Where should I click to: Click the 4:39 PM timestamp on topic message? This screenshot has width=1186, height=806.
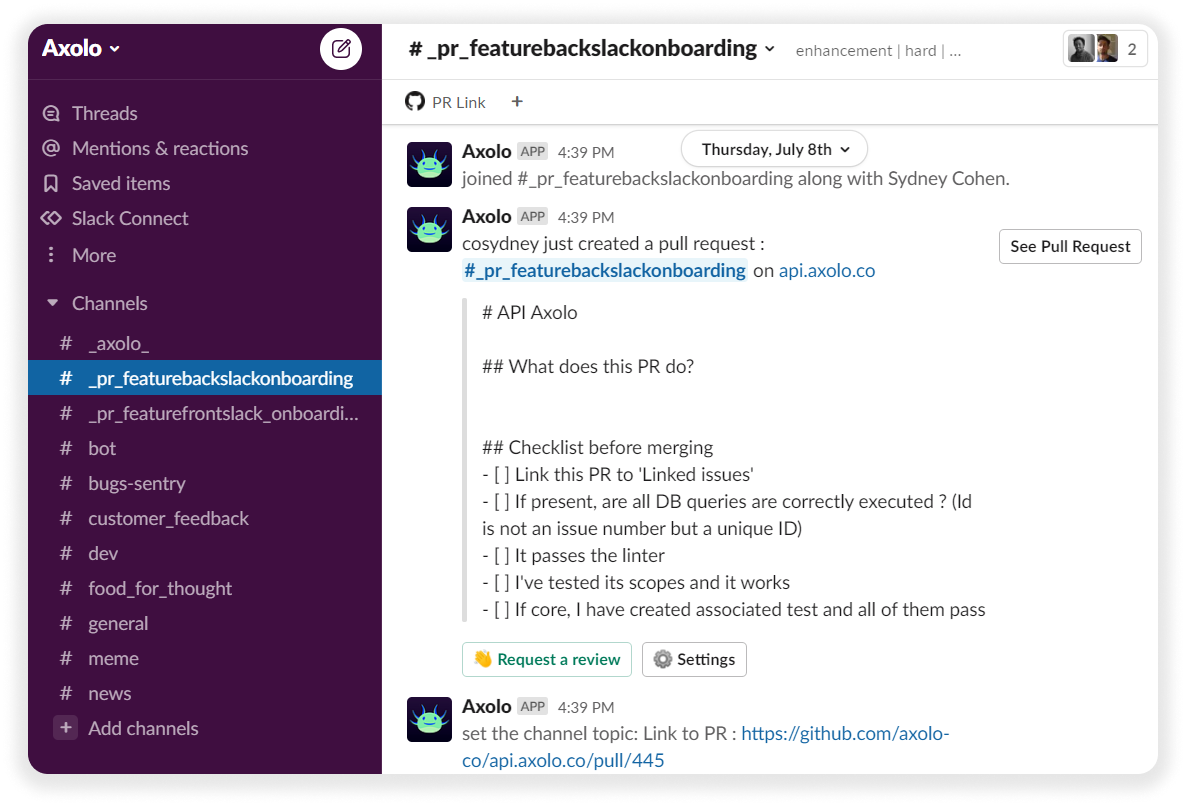point(586,708)
